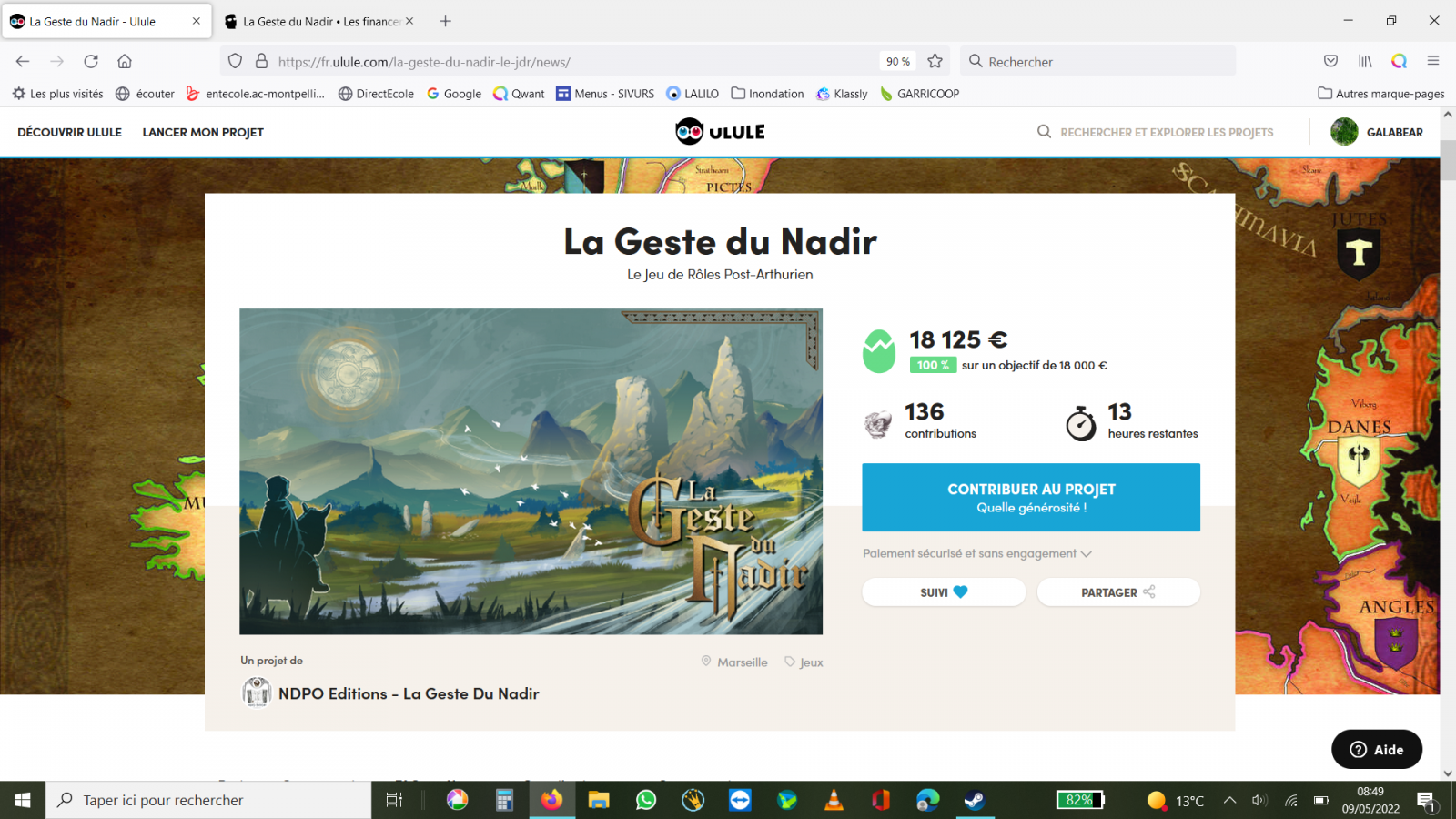Open the GALABEAR user account menu
Image resolution: width=1456 pixels, height=819 pixels.
(x=1377, y=132)
